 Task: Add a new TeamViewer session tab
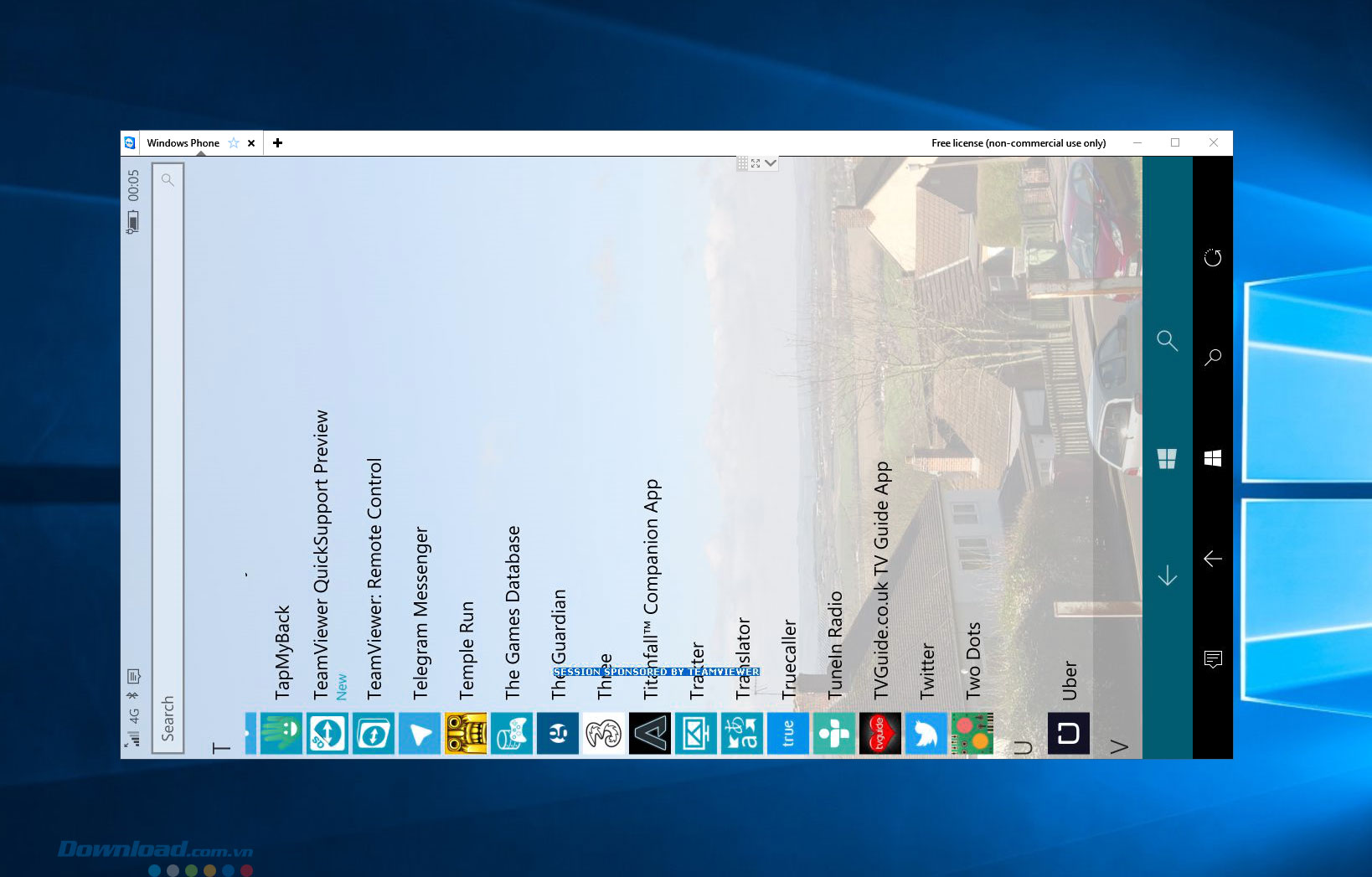point(277,143)
